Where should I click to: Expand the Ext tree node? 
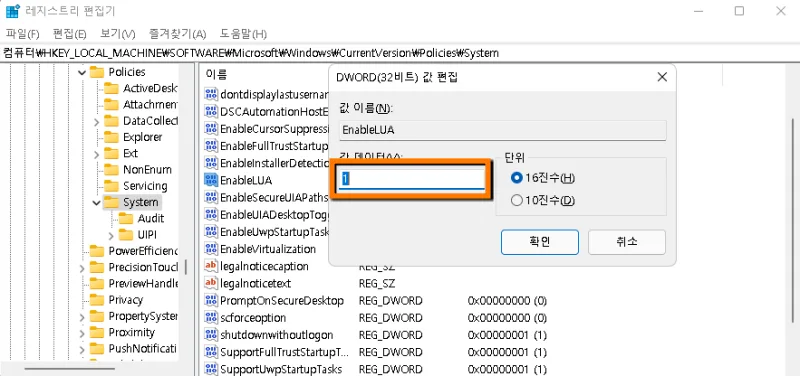pos(96,154)
